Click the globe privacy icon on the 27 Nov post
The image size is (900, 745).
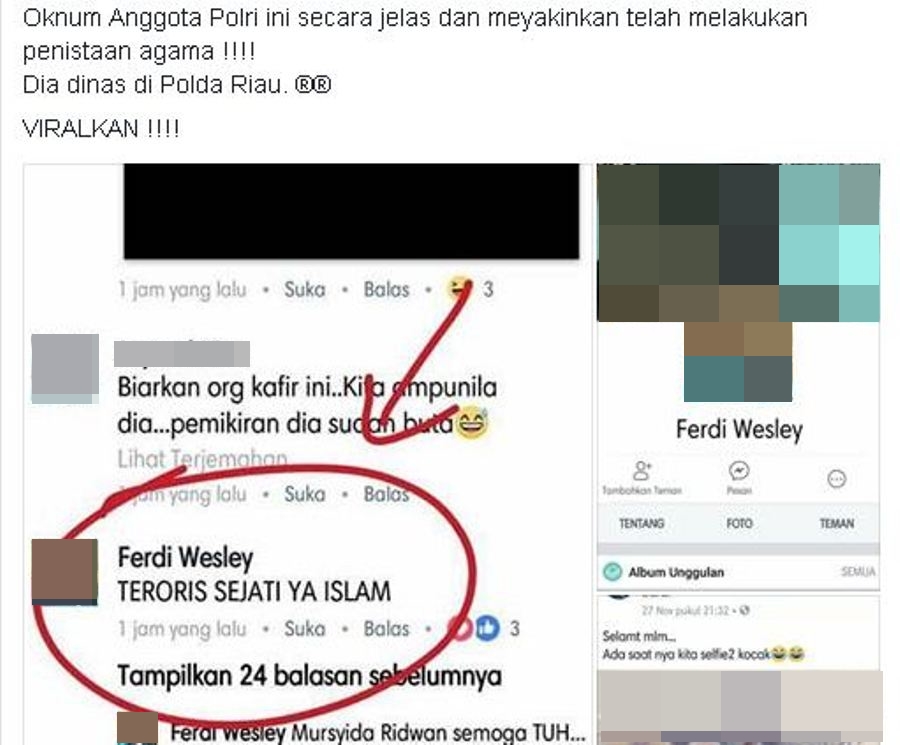tap(744, 610)
